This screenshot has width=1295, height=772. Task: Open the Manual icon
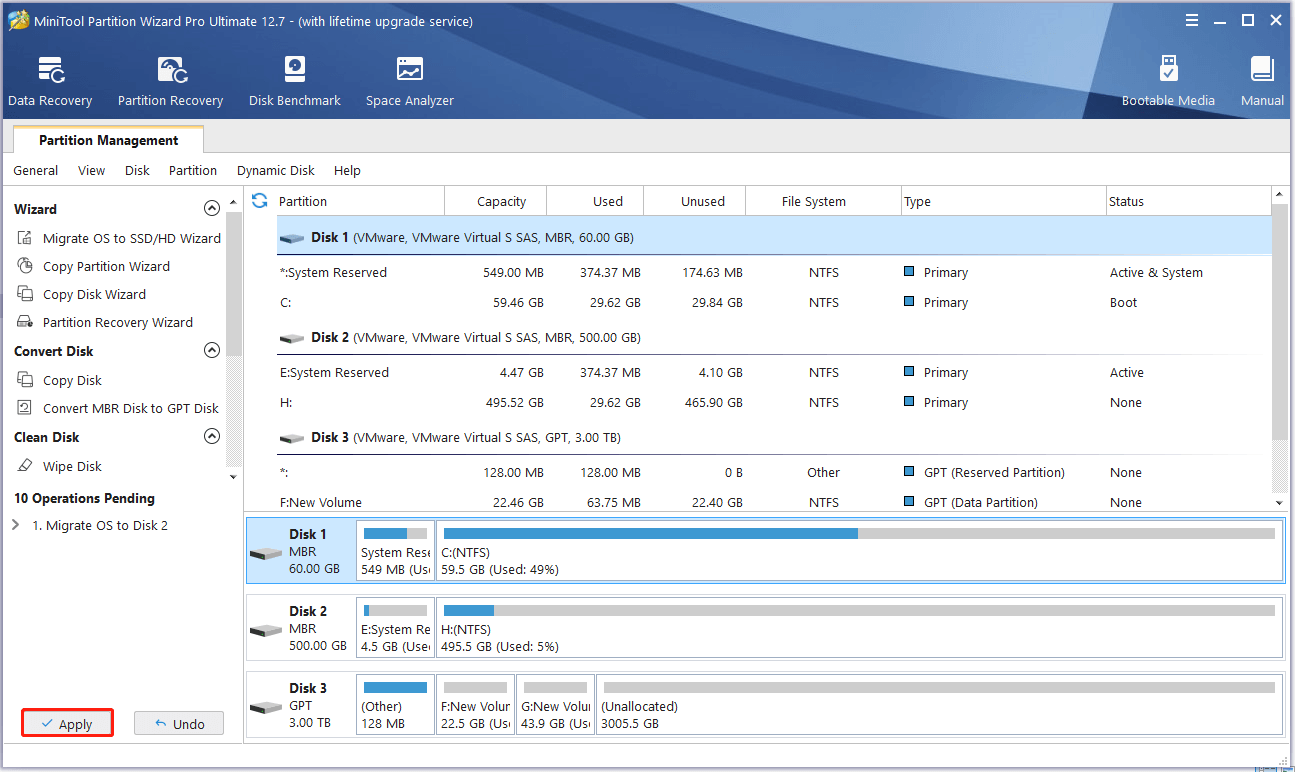[1262, 82]
